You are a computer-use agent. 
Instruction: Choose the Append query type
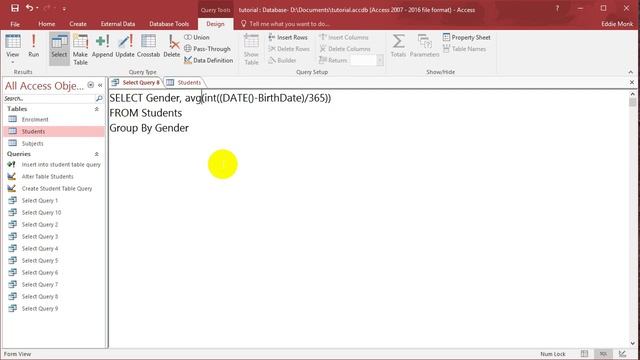click(102, 46)
